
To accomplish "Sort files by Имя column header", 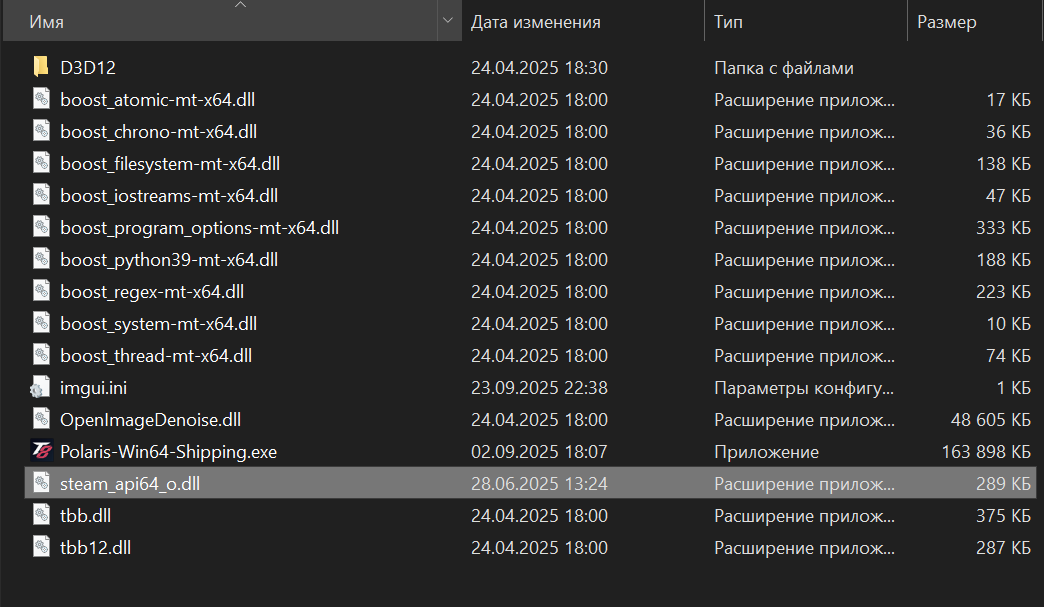I will click(48, 22).
